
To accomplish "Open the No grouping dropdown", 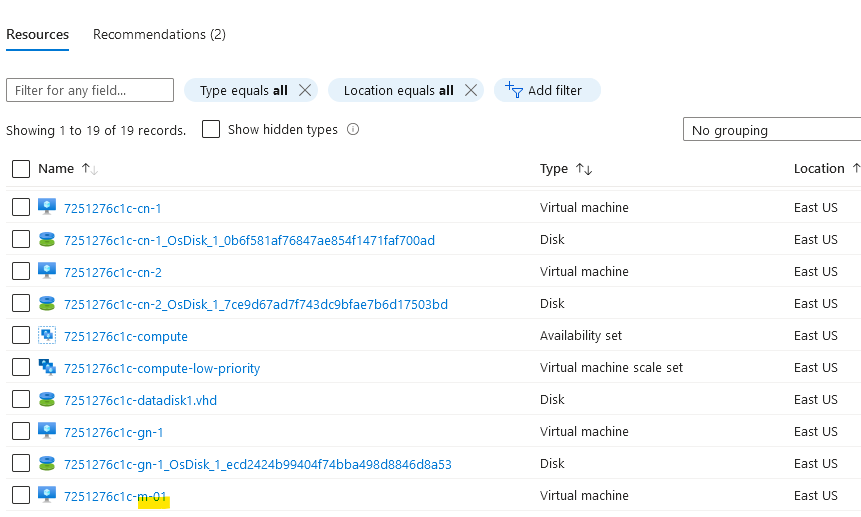I will [x=771, y=130].
